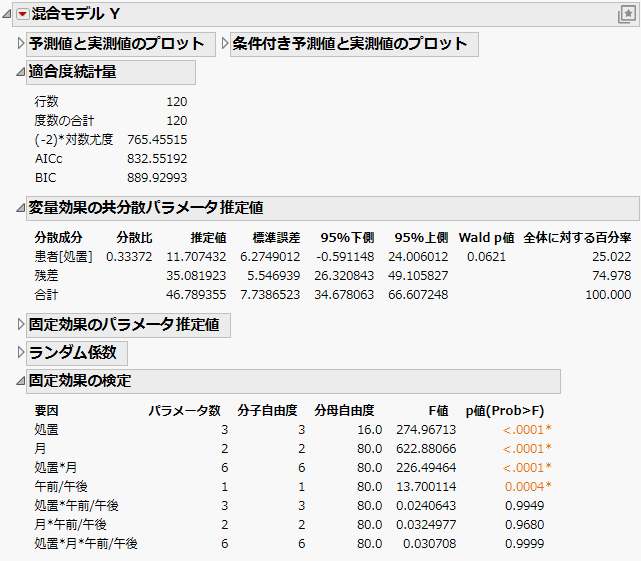Select the 行数 label
Screen dimensions: 641x561
pyautogui.click(x=47, y=101)
